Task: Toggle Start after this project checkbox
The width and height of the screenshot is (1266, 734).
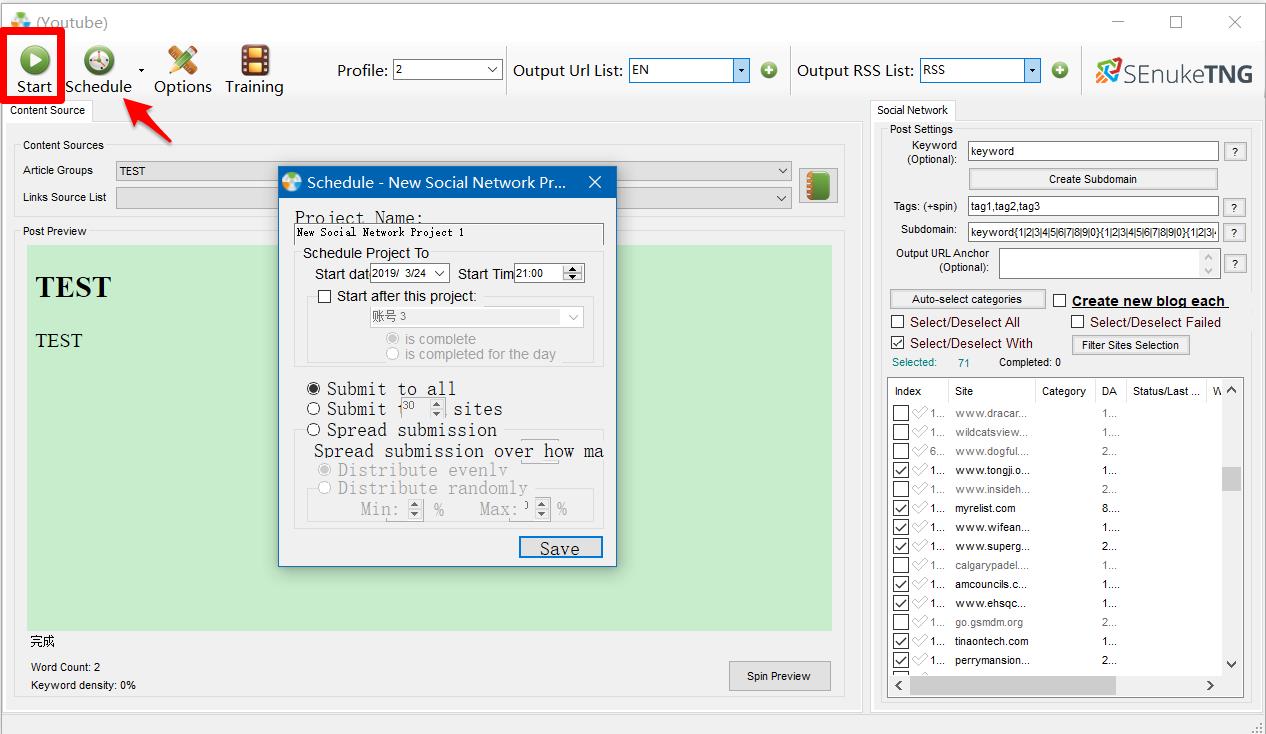Action: tap(324, 296)
